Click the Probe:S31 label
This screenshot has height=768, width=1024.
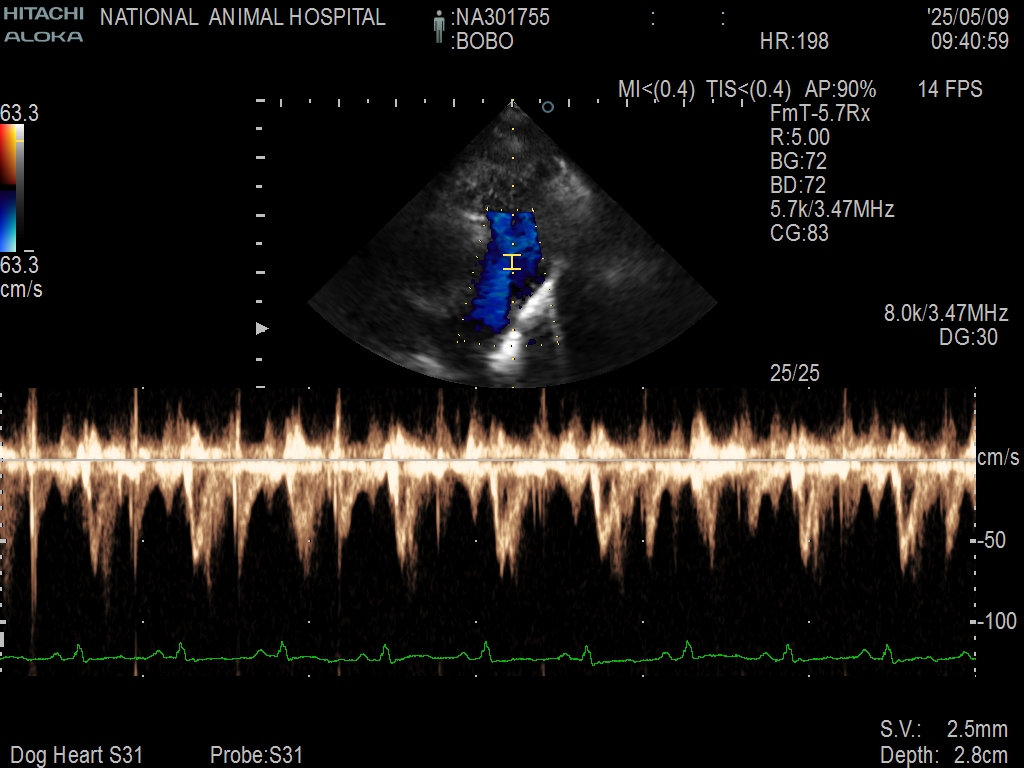(256, 755)
